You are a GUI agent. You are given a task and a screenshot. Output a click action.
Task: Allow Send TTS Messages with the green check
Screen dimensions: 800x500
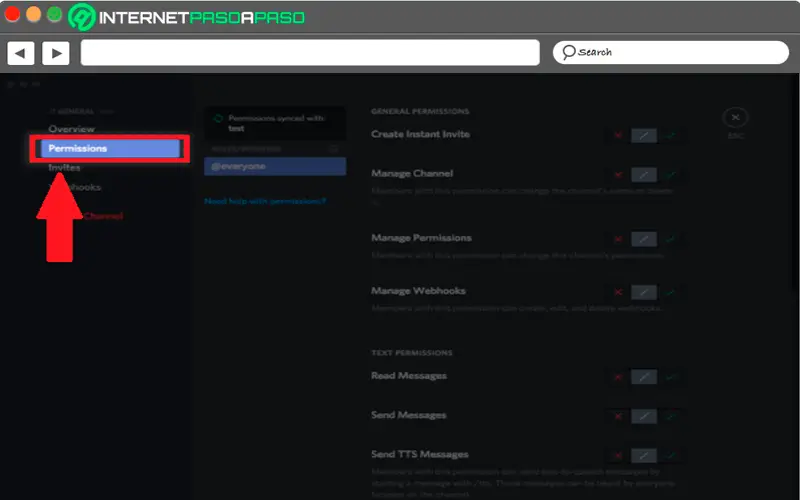pyautogui.click(x=670, y=456)
